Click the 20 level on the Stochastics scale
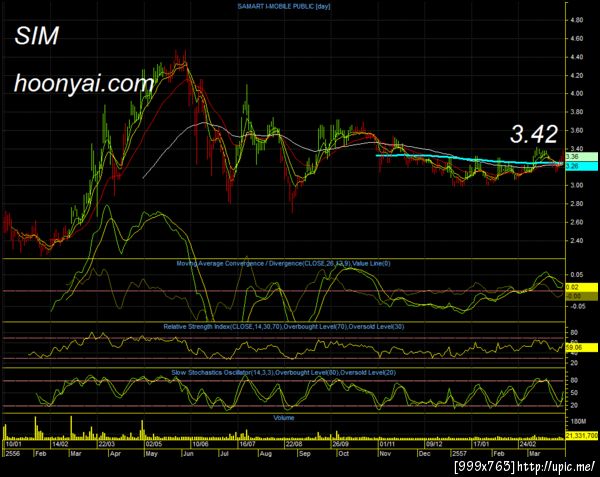600x477 pixels. (574, 405)
